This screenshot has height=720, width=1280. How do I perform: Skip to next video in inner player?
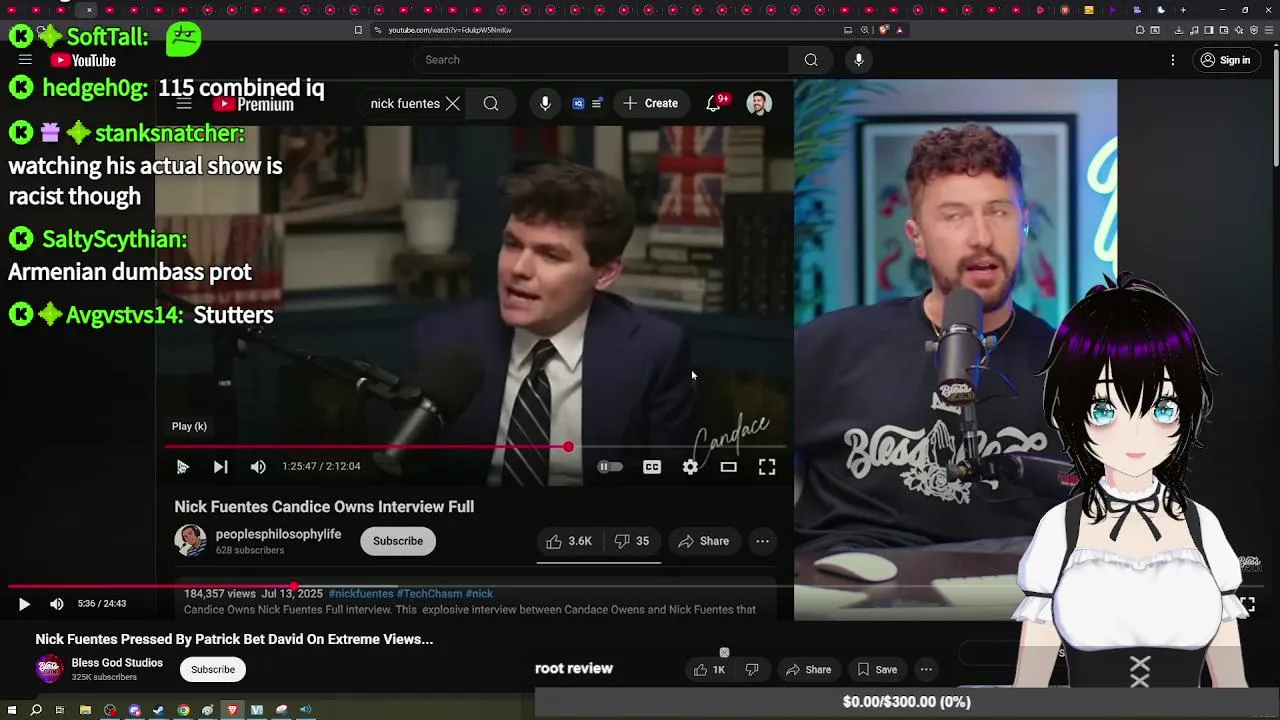coord(220,466)
